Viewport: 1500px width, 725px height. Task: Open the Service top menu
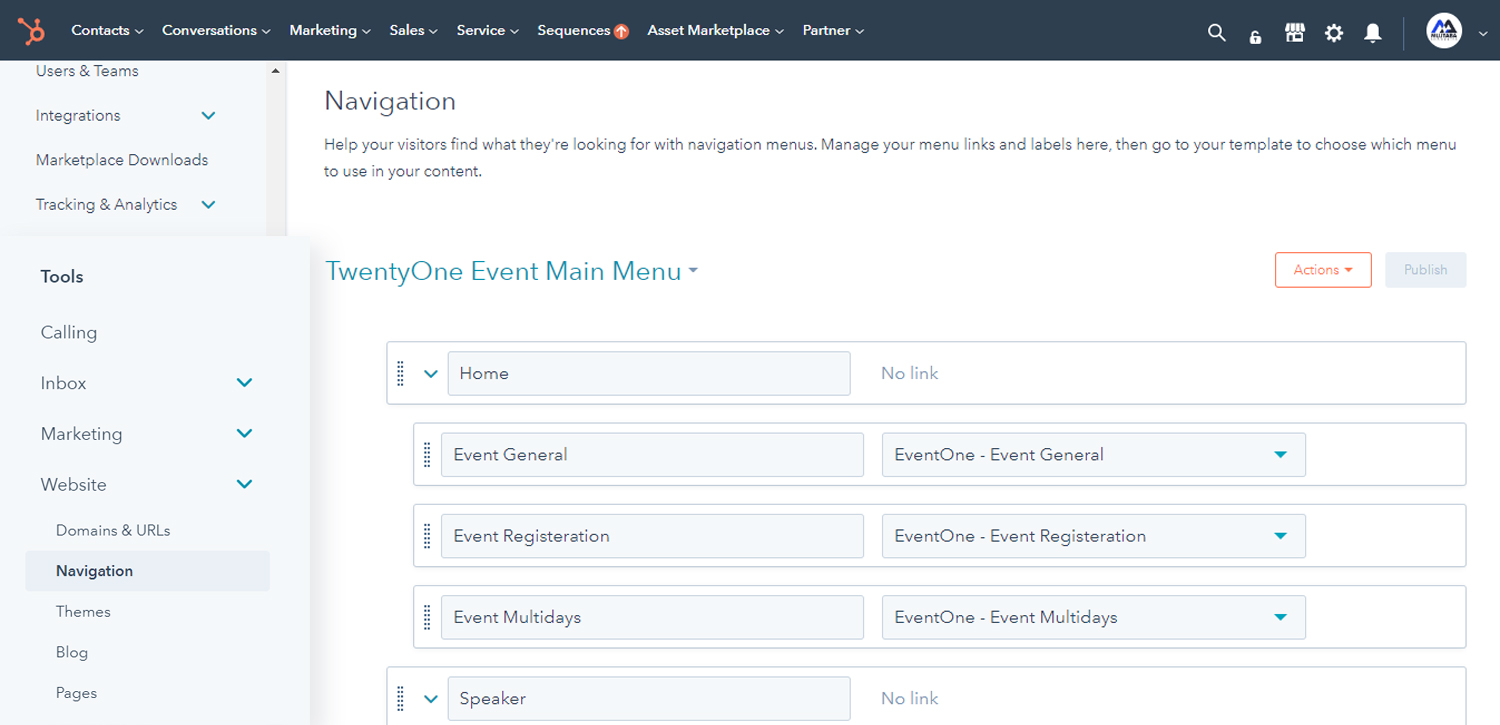487,31
